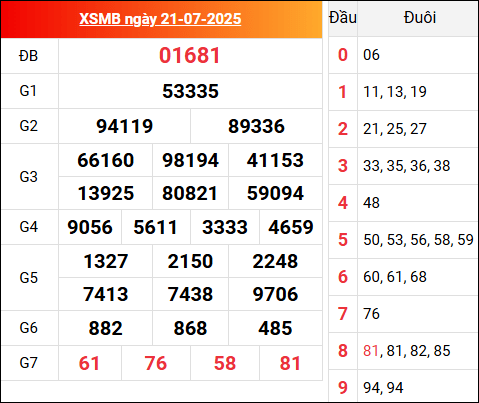Select G7 number 76
The width and height of the screenshot is (479, 403).
coord(155,363)
